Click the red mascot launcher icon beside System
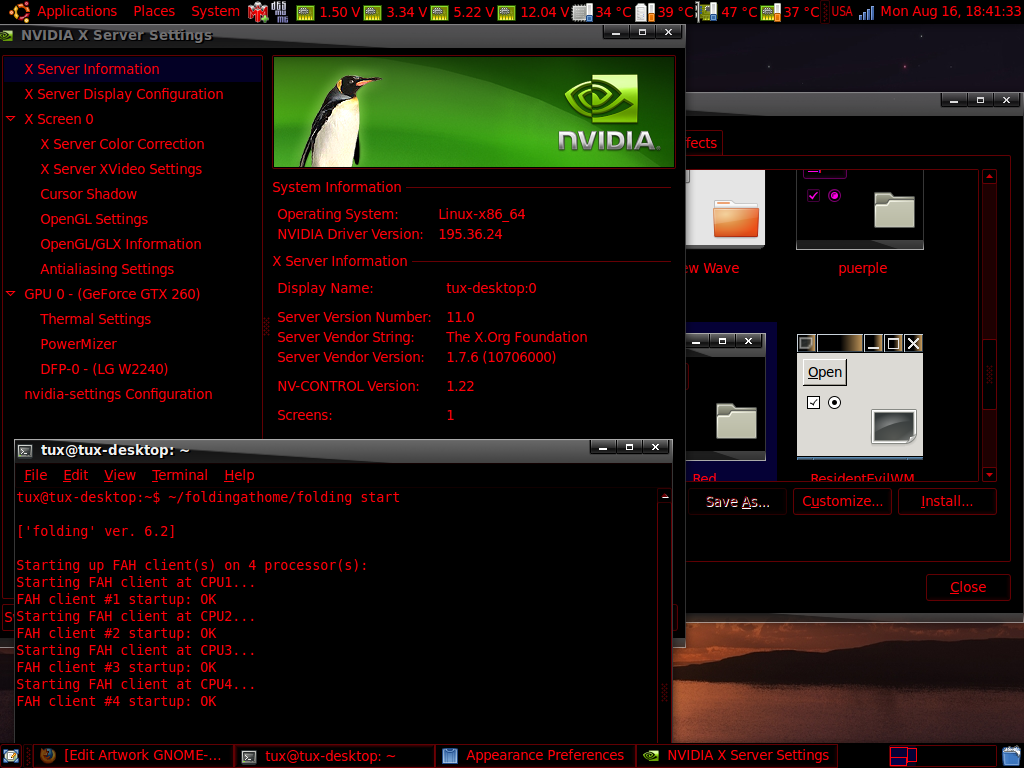Screen dimensions: 1024x768 tap(257, 12)
